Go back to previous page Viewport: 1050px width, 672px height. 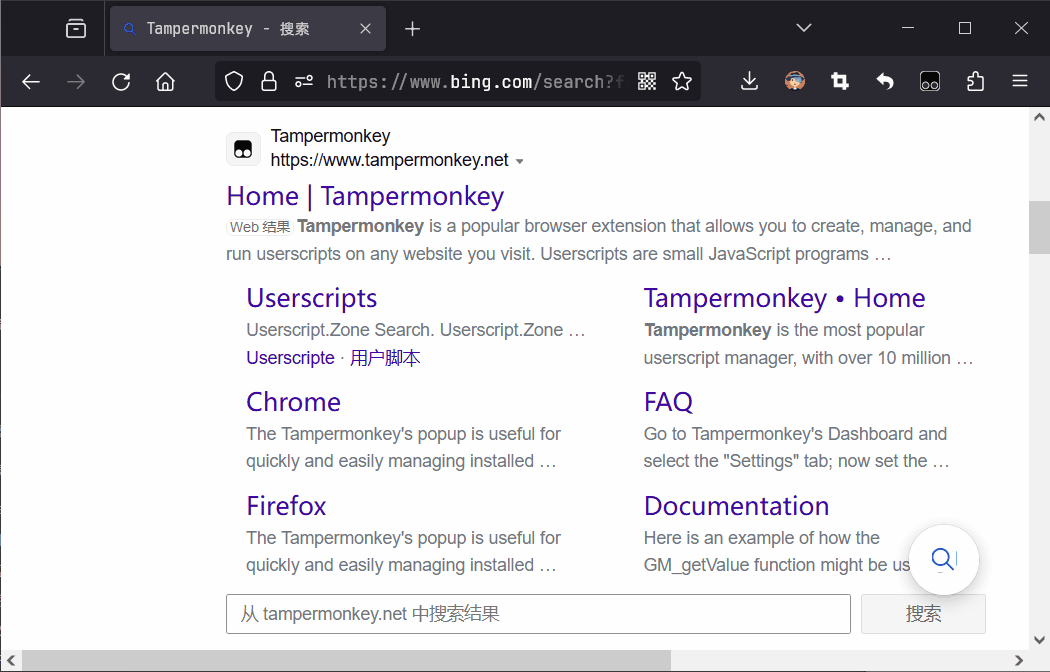click(x=31, y=82)
